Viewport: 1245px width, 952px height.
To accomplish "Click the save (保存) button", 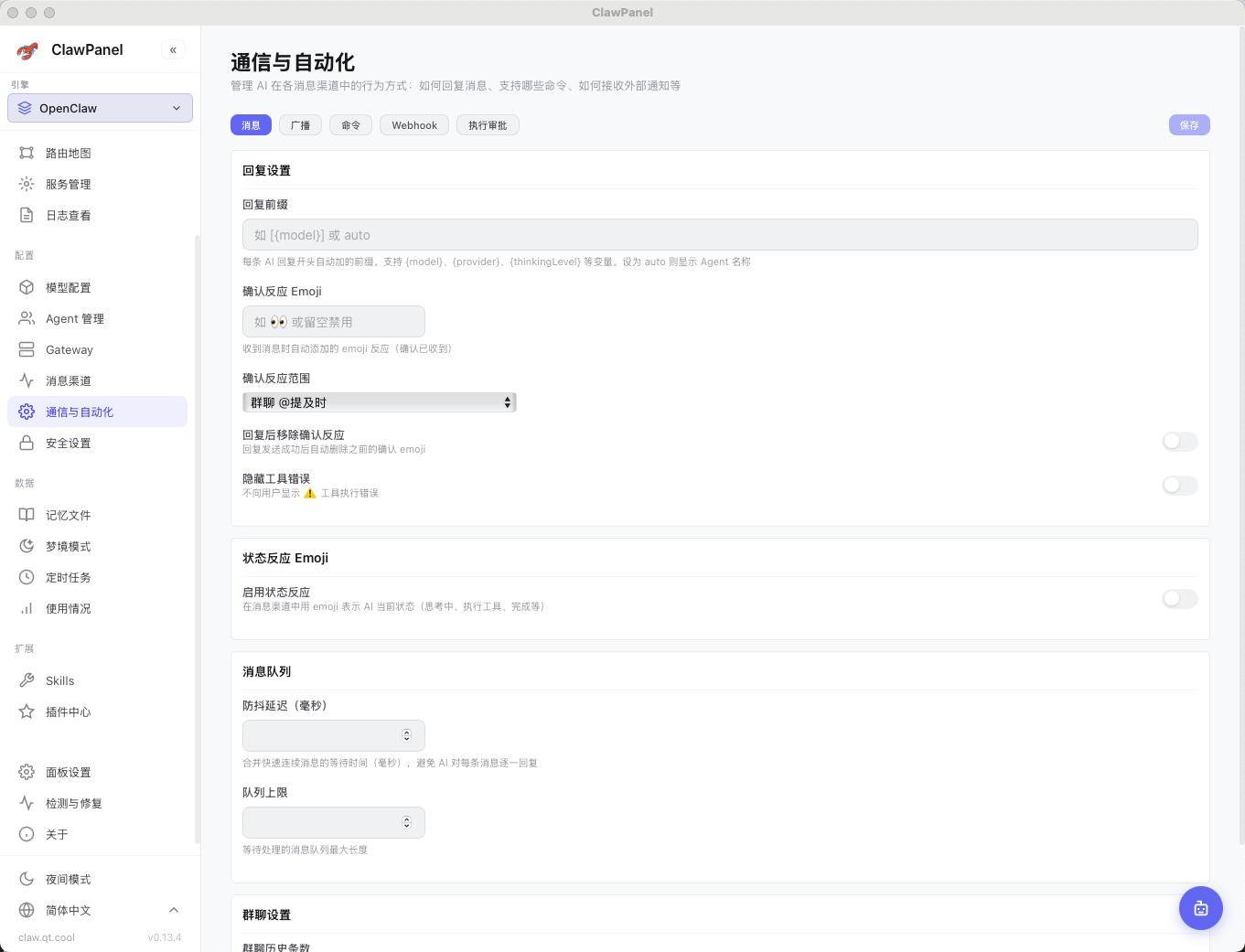I will (x=1188, y=125).
